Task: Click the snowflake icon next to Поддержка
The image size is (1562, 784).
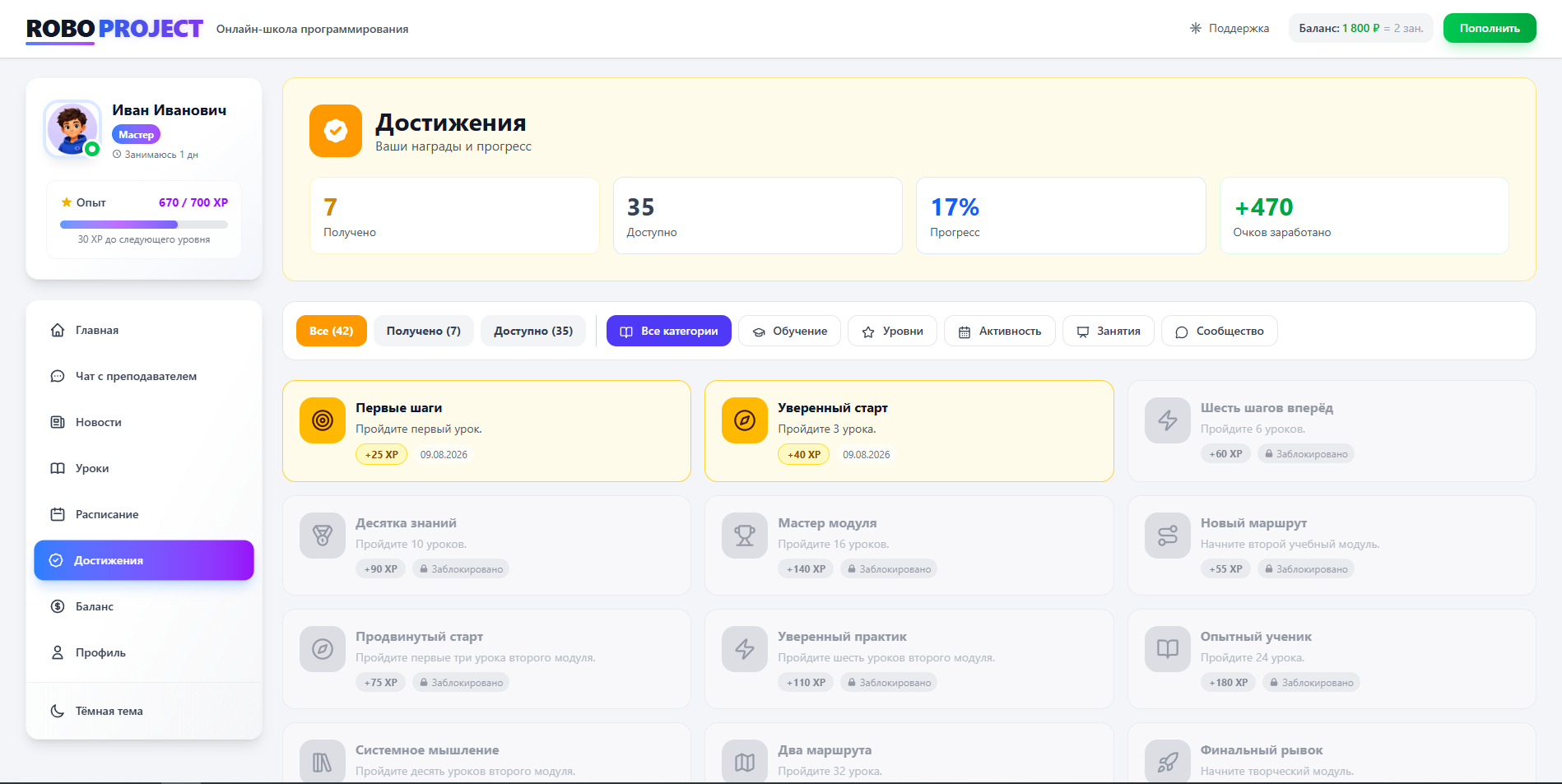Action: tap(1196, 28)
